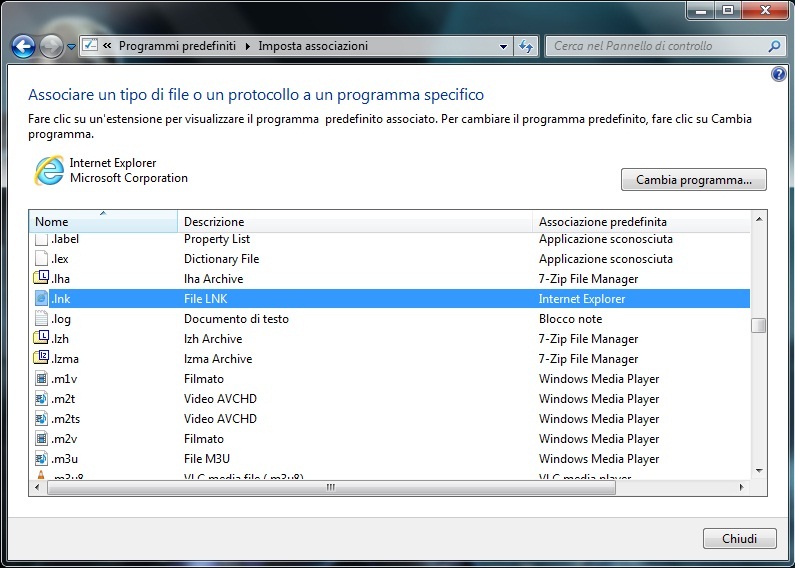Click the Internet Explorer logo icon

(x=49, y=170)
